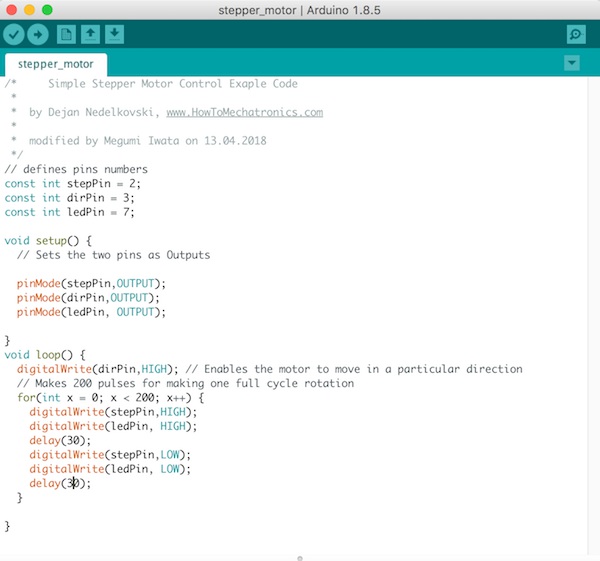Click 'digitalWrite(dirPin,HIGH);' statement
Viewport: 600px width, 561px height.
point(98,369)
